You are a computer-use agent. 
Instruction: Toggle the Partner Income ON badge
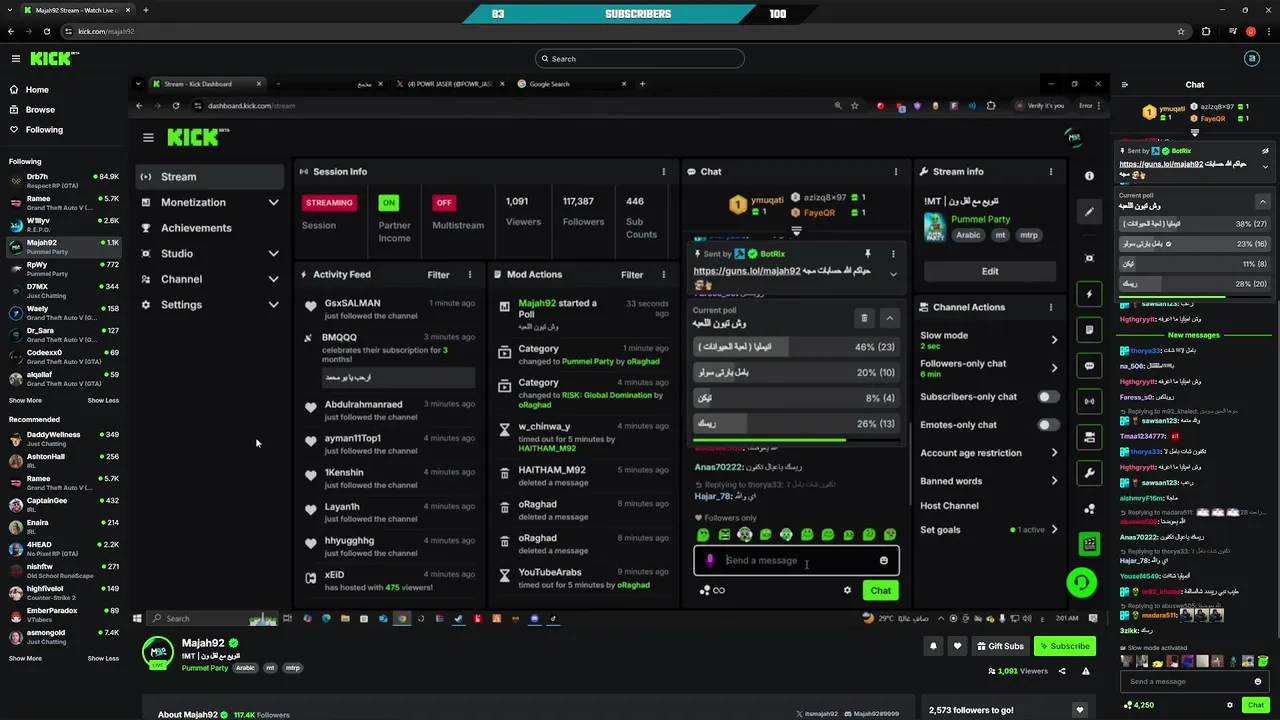tap(388, 203)
